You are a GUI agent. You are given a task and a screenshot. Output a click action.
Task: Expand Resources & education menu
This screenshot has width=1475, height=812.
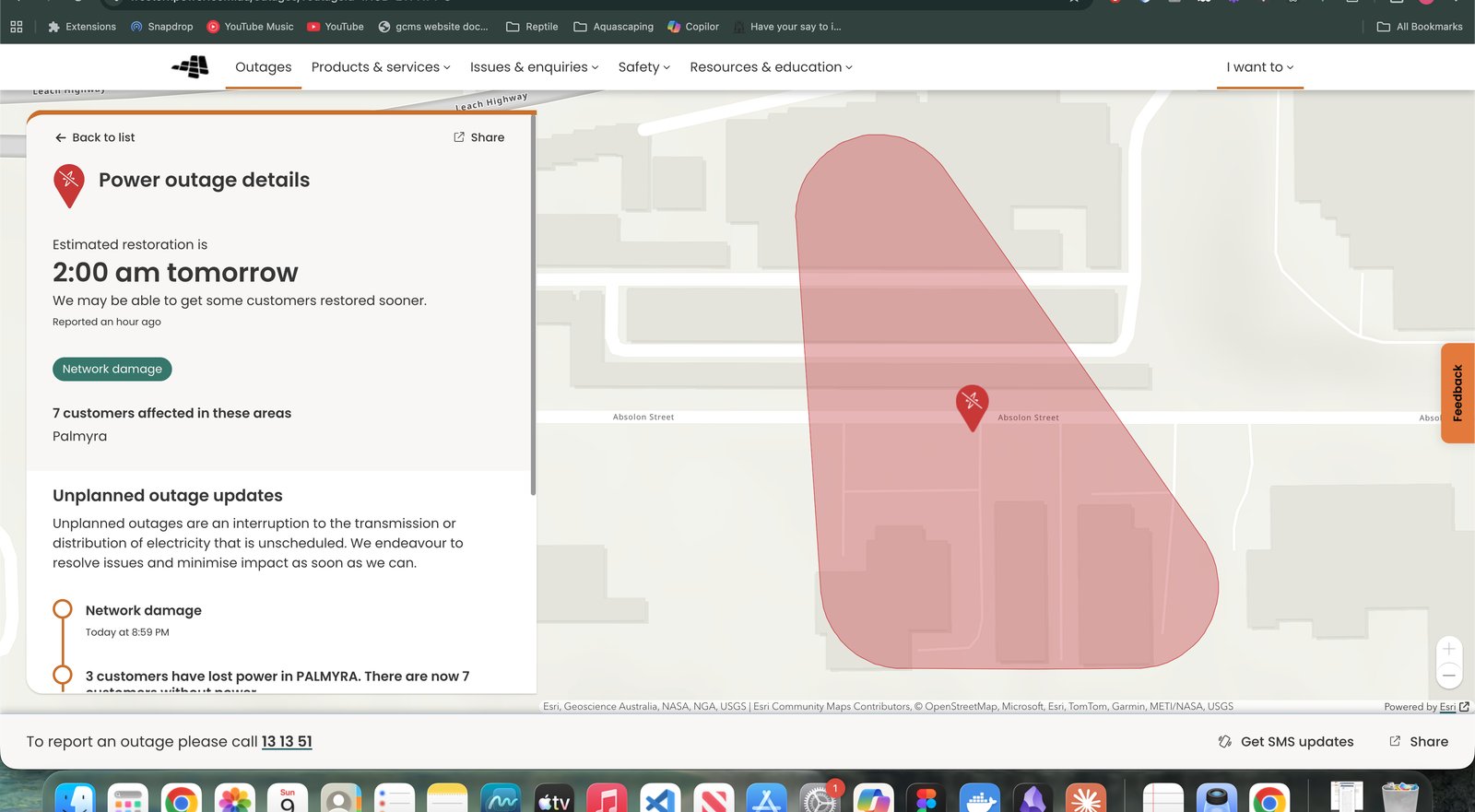pyautogui.click(x=772, y=67)
